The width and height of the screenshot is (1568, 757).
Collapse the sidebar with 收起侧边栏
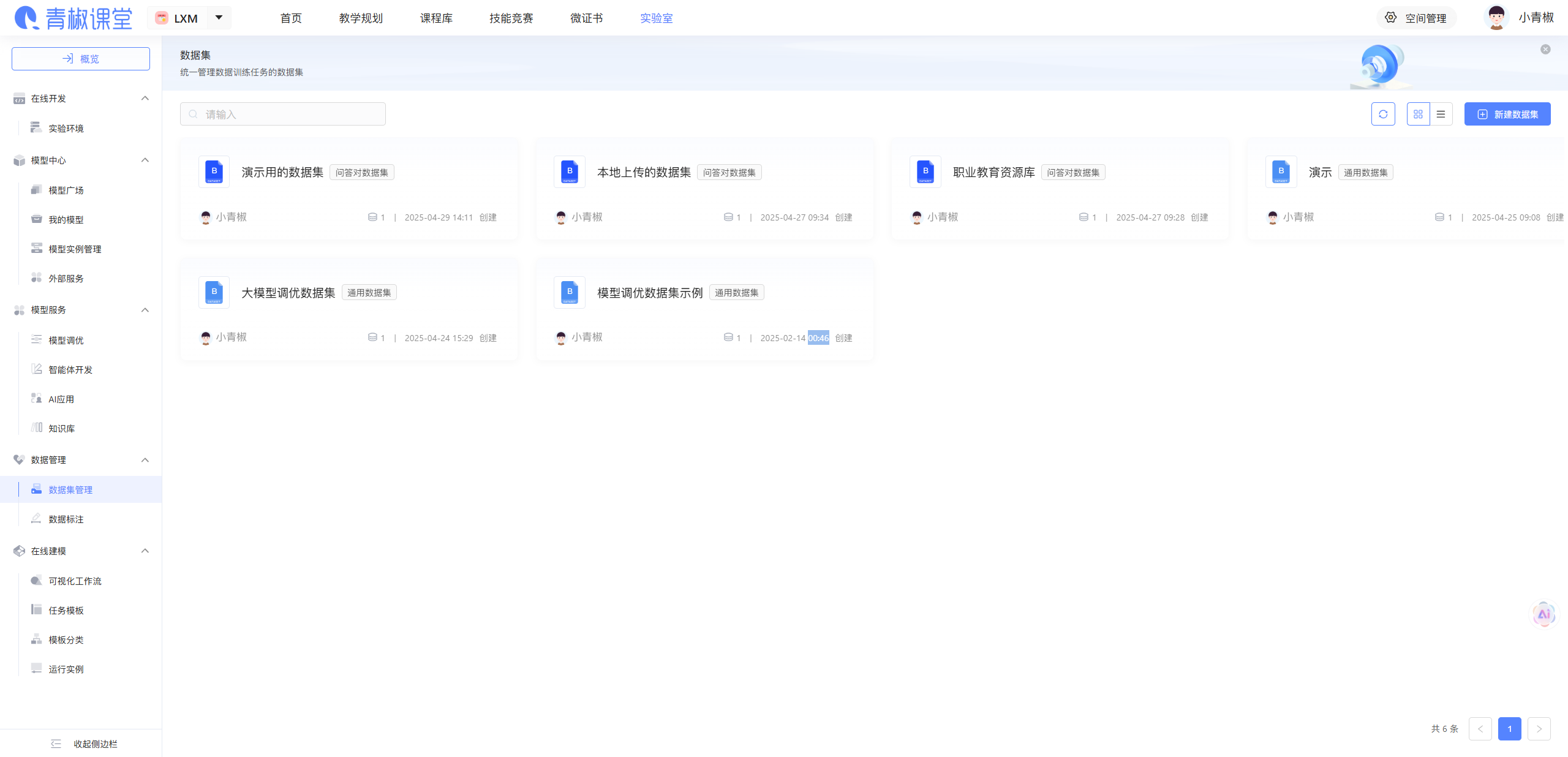(x=85, y=744)
